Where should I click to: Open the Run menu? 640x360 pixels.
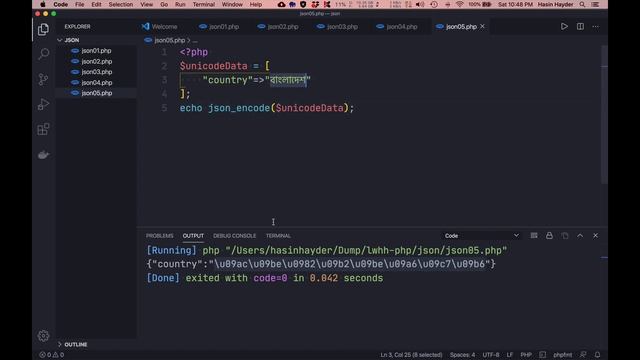pyautogui.click(x=180, y=4)
